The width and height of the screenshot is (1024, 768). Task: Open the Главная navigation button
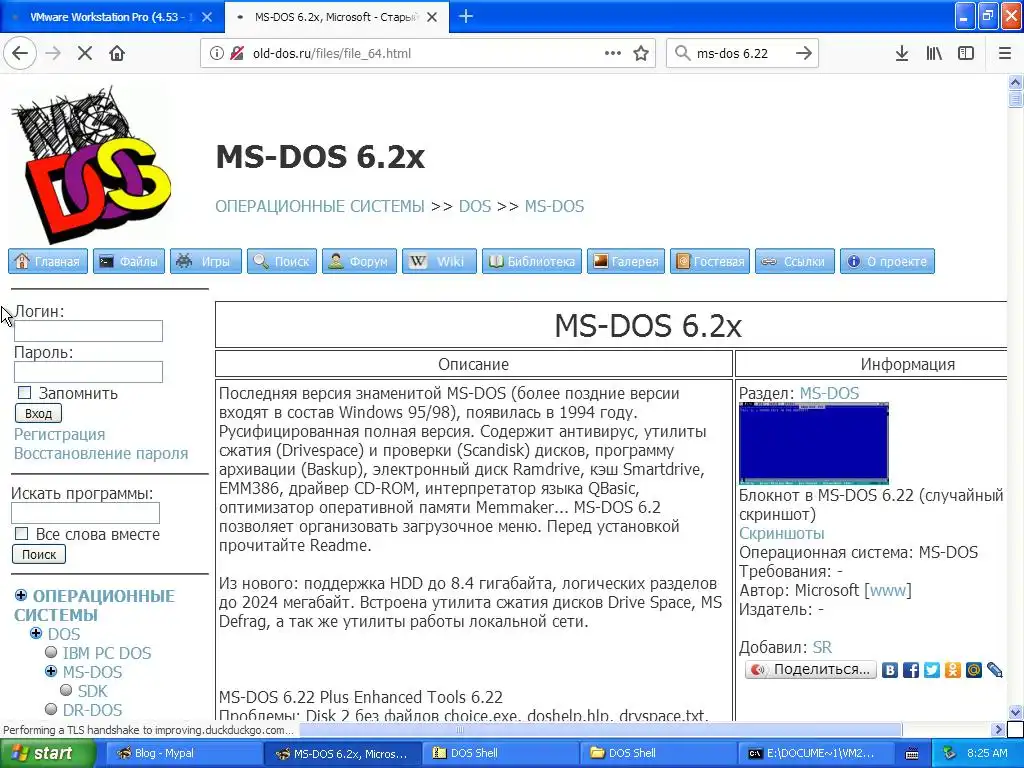click(x=48, y=261)
